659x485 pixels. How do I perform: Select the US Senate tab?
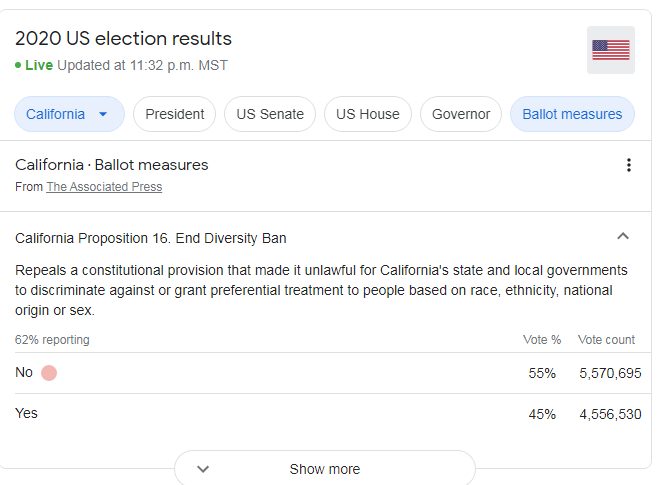coord(270,114)
